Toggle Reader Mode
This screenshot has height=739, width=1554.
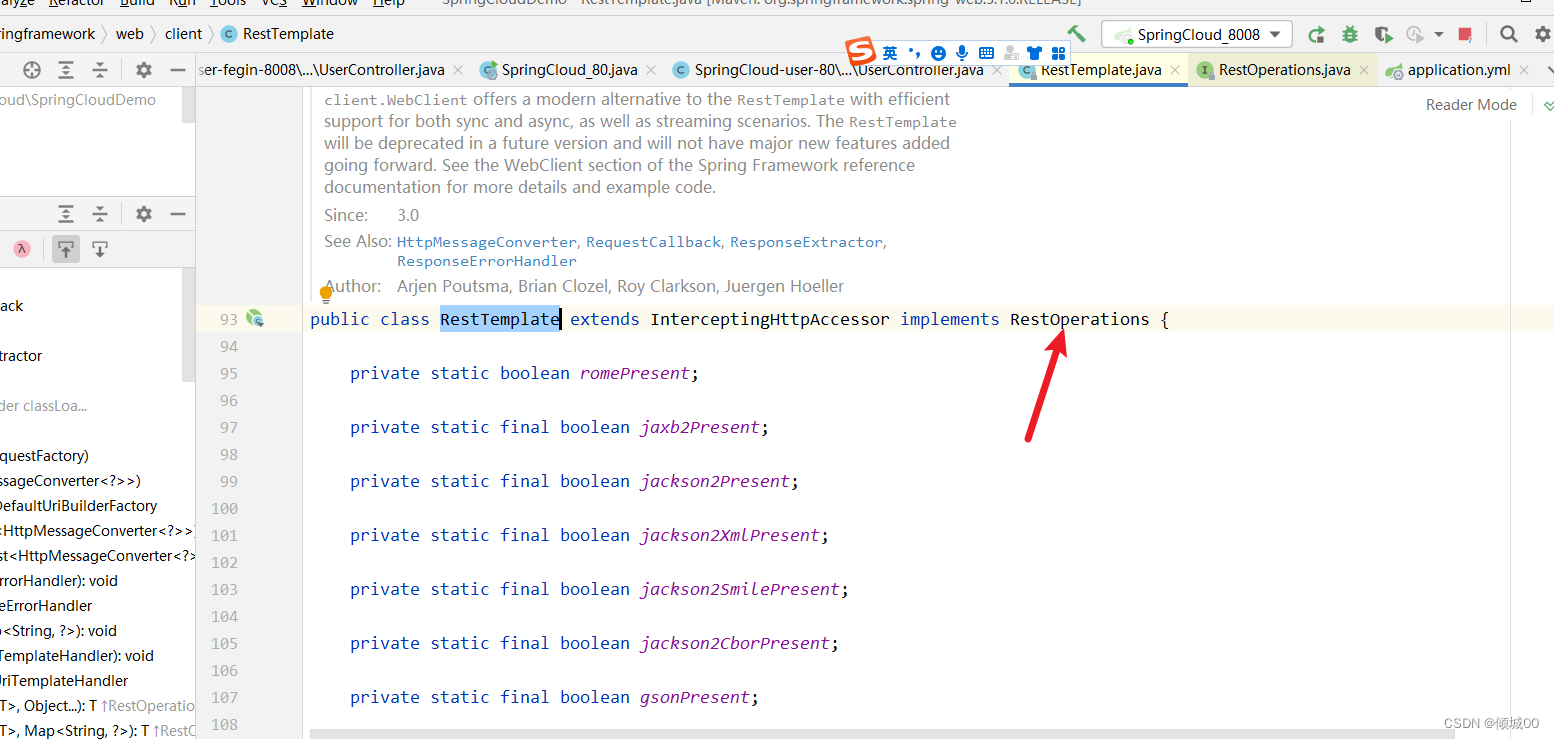click(1471, 105)
